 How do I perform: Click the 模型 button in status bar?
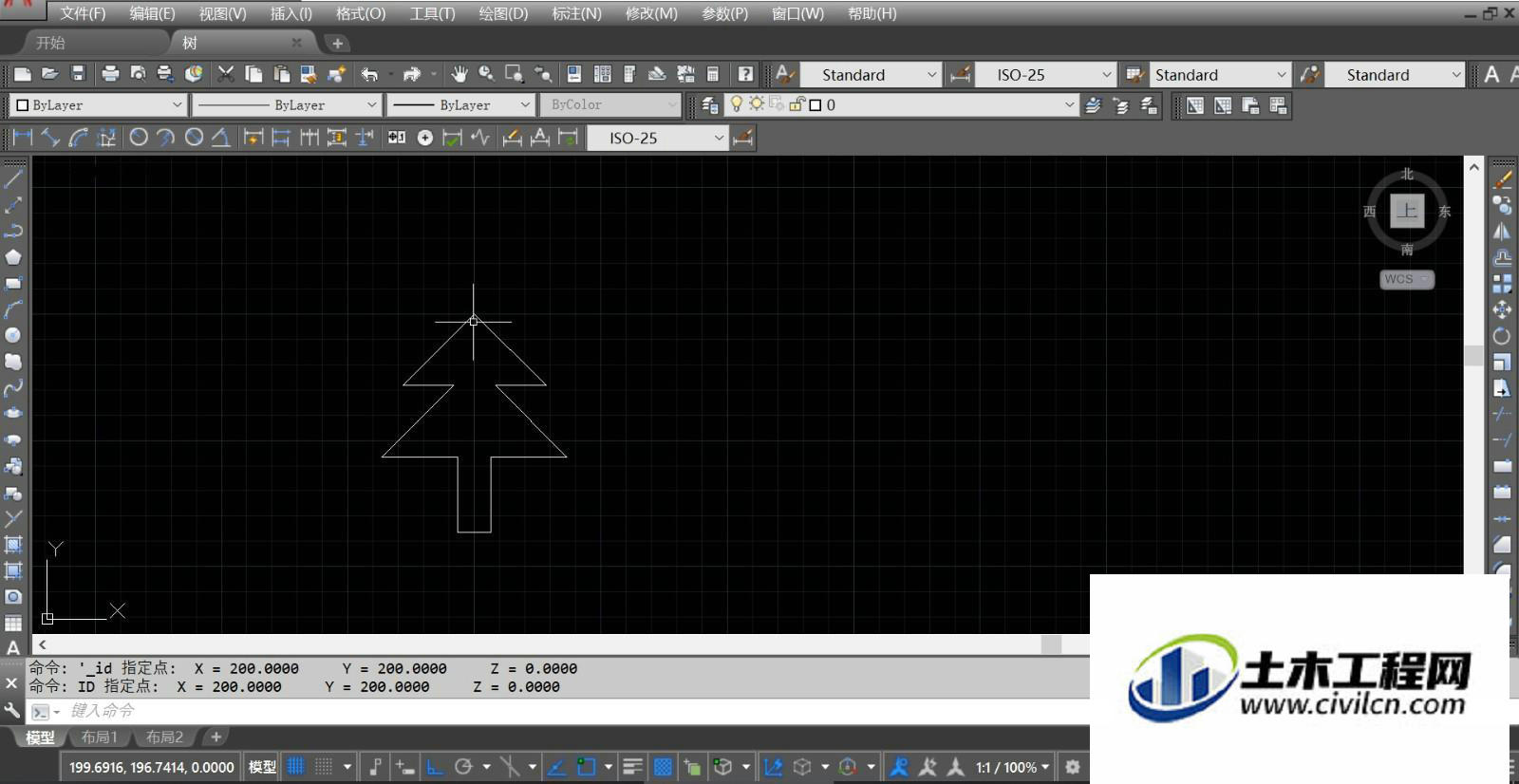pos(262,767)
